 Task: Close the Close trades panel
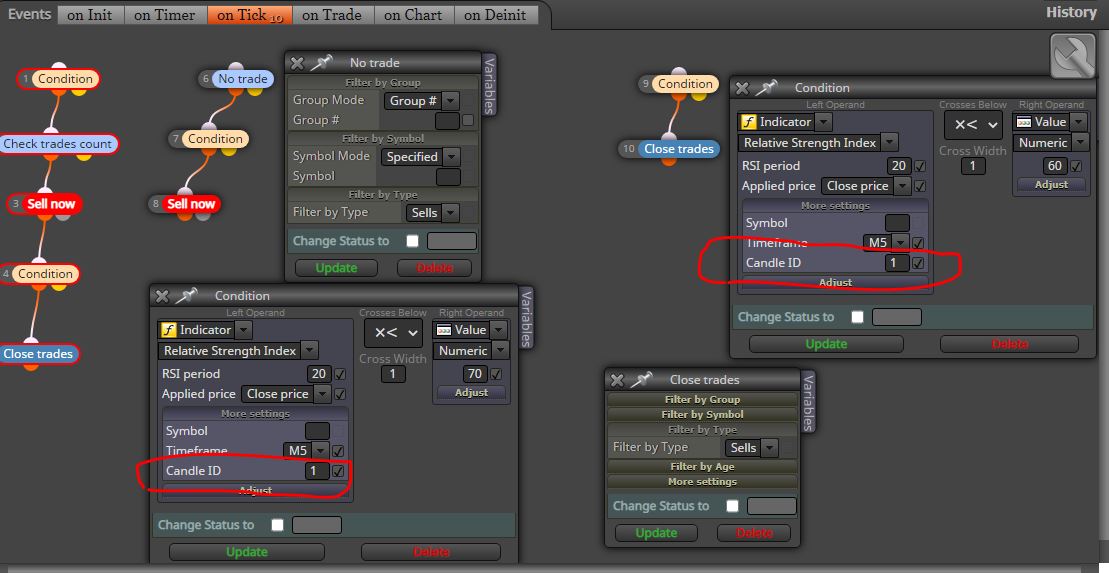pyautogui.click(x=617, y=381)
